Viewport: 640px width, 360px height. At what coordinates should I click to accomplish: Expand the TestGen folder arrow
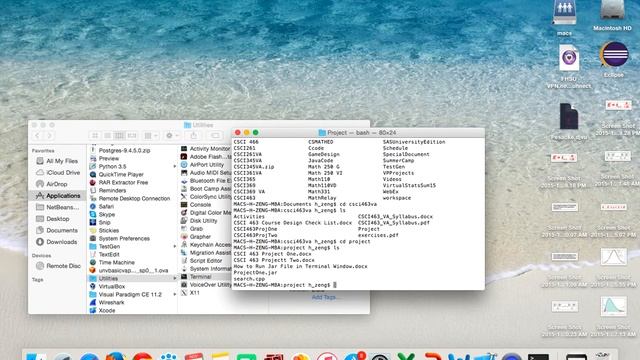(x=175, y=247)
